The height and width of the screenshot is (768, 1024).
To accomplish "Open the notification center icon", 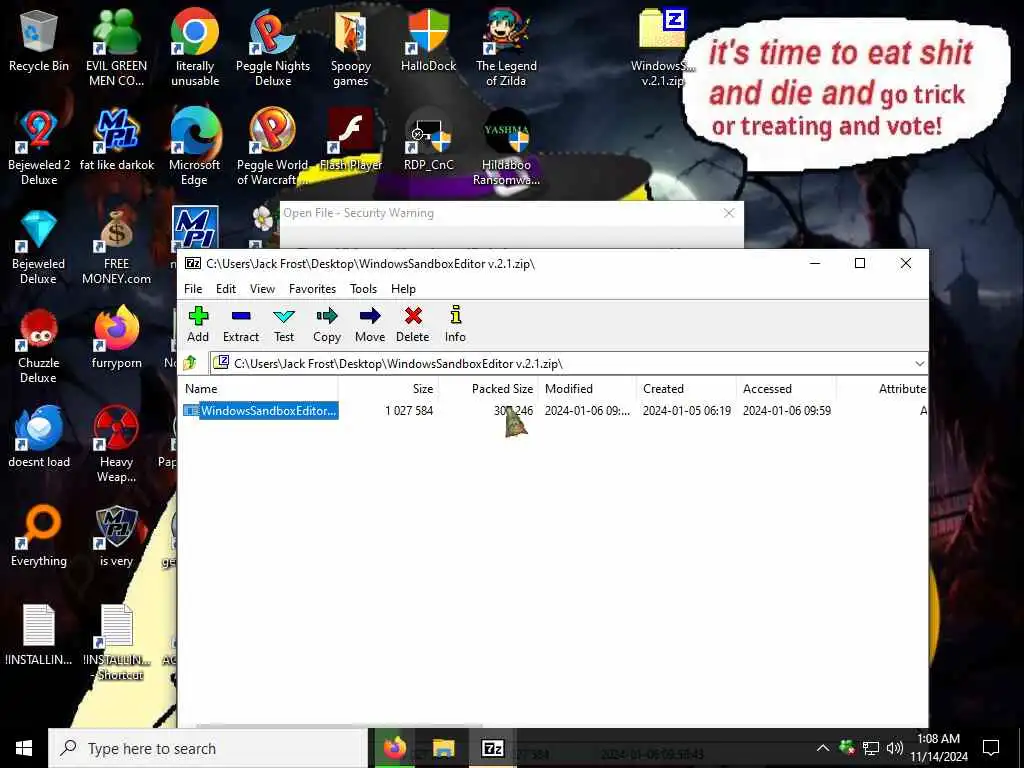I will click(x=991, y=748).
